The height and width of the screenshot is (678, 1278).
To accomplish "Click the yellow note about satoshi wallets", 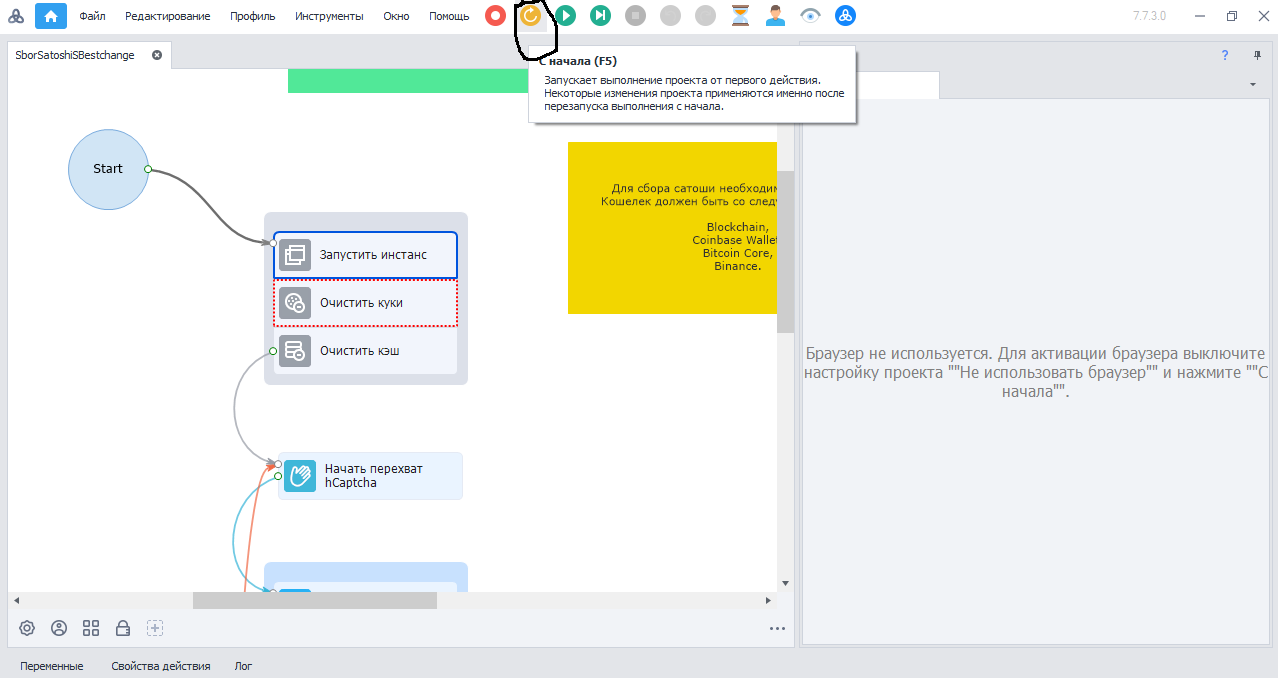I will point(672,228).
